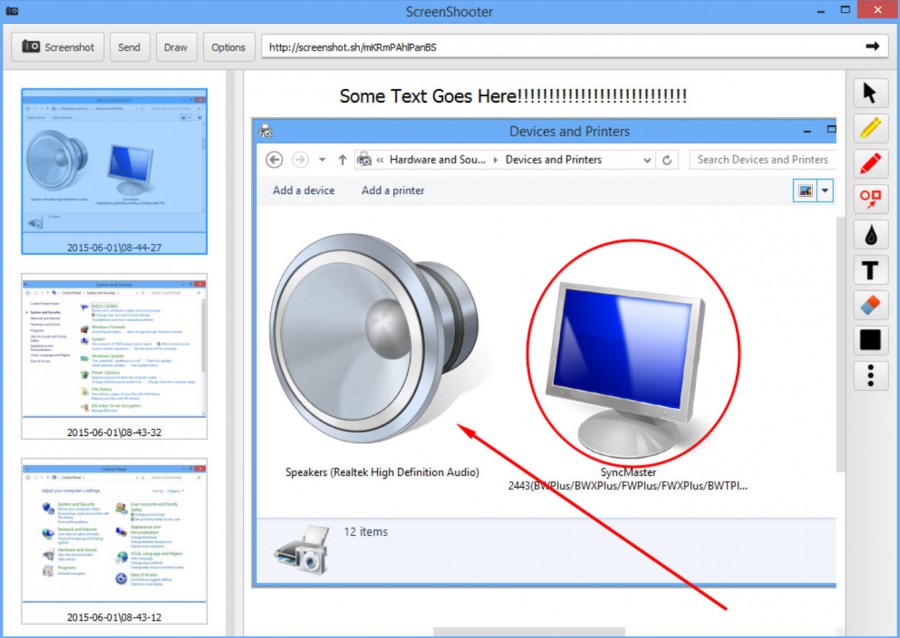900x638 pixels.
Task: Open the more tools menu with three dots
Action: coord(869,375)
